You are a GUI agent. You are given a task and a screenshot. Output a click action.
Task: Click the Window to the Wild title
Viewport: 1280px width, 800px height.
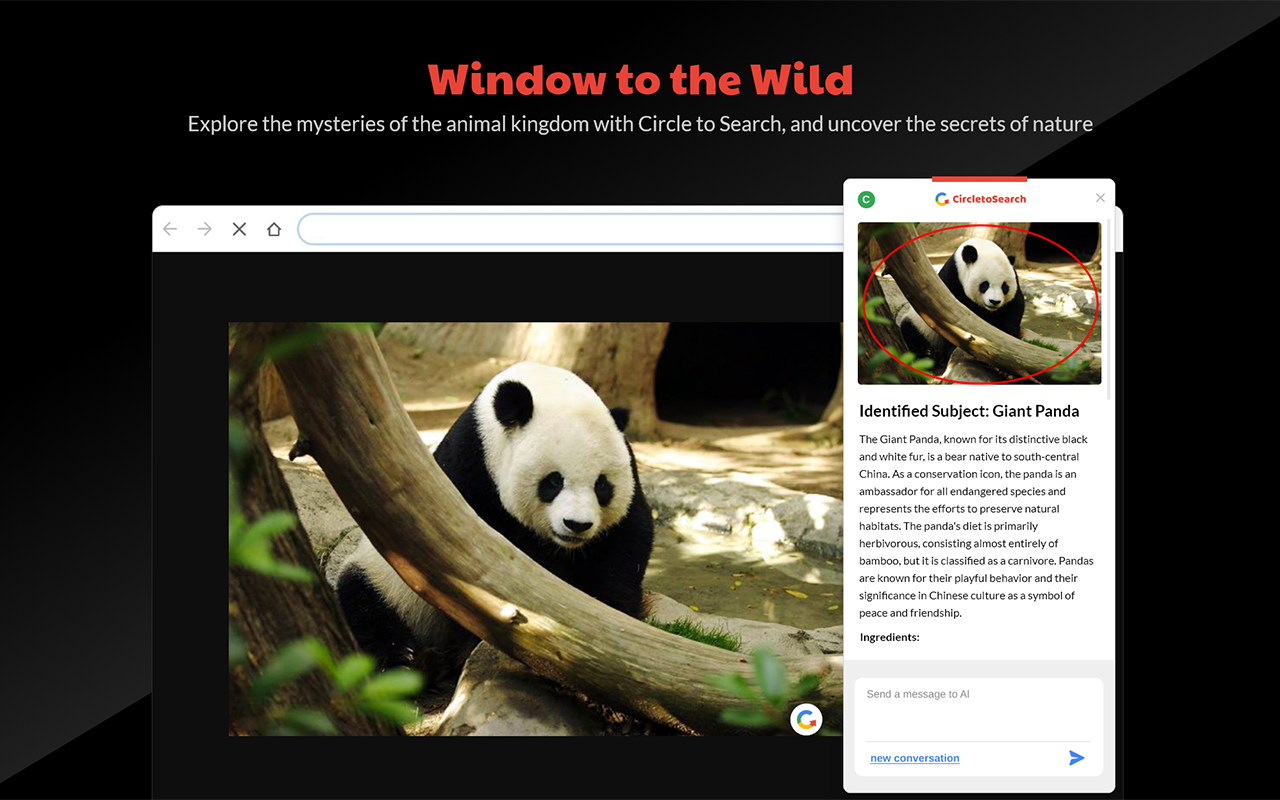640,79
